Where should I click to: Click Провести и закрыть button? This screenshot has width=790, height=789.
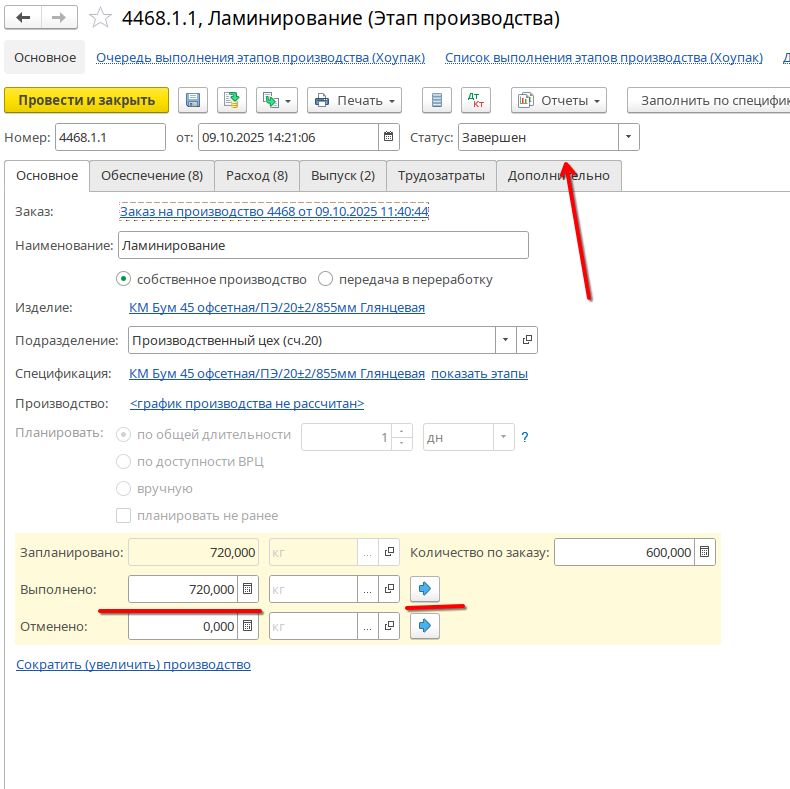pyautogui.click(x=87, y=100)
